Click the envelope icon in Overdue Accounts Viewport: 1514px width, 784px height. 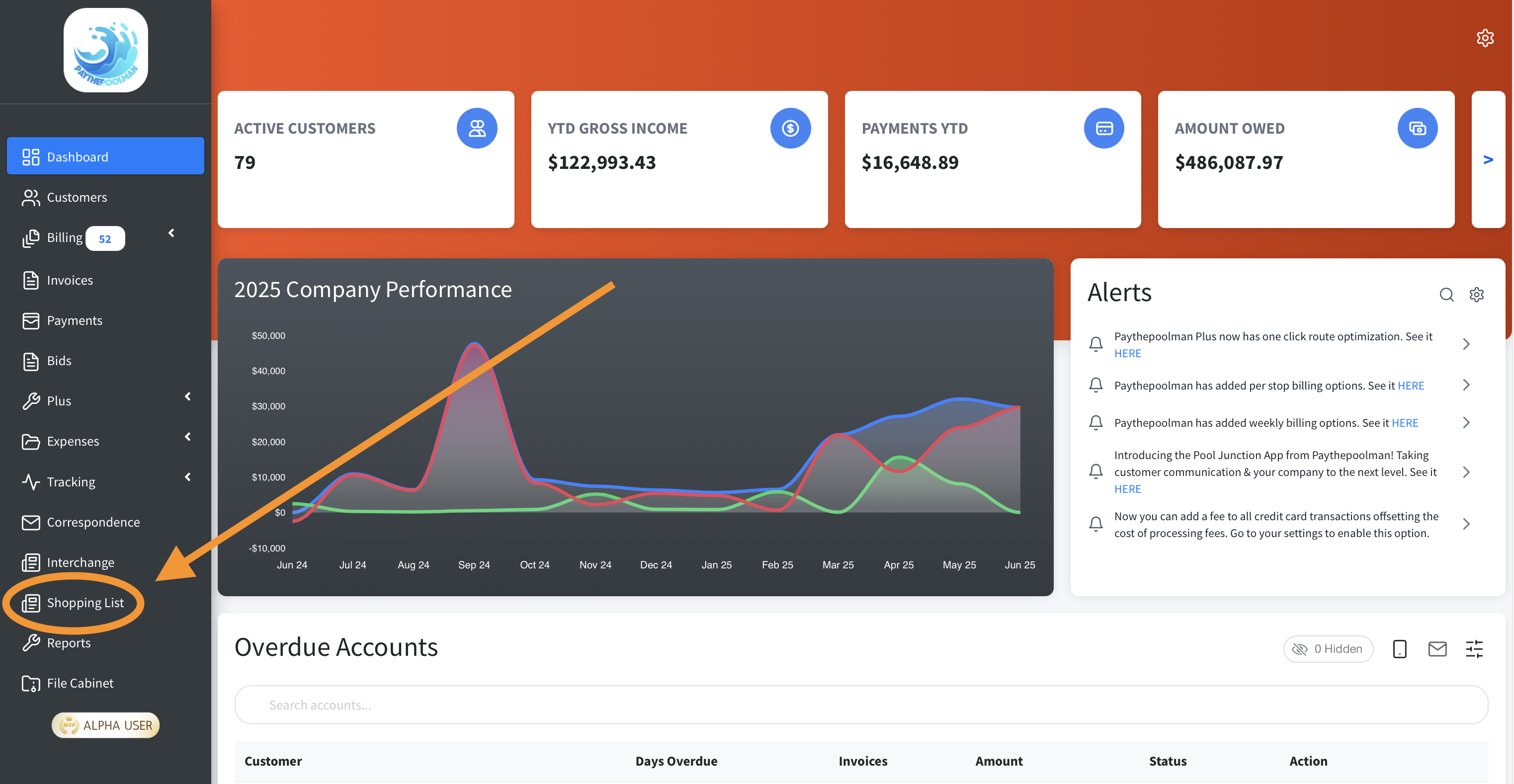click(x=1437, y=649)
